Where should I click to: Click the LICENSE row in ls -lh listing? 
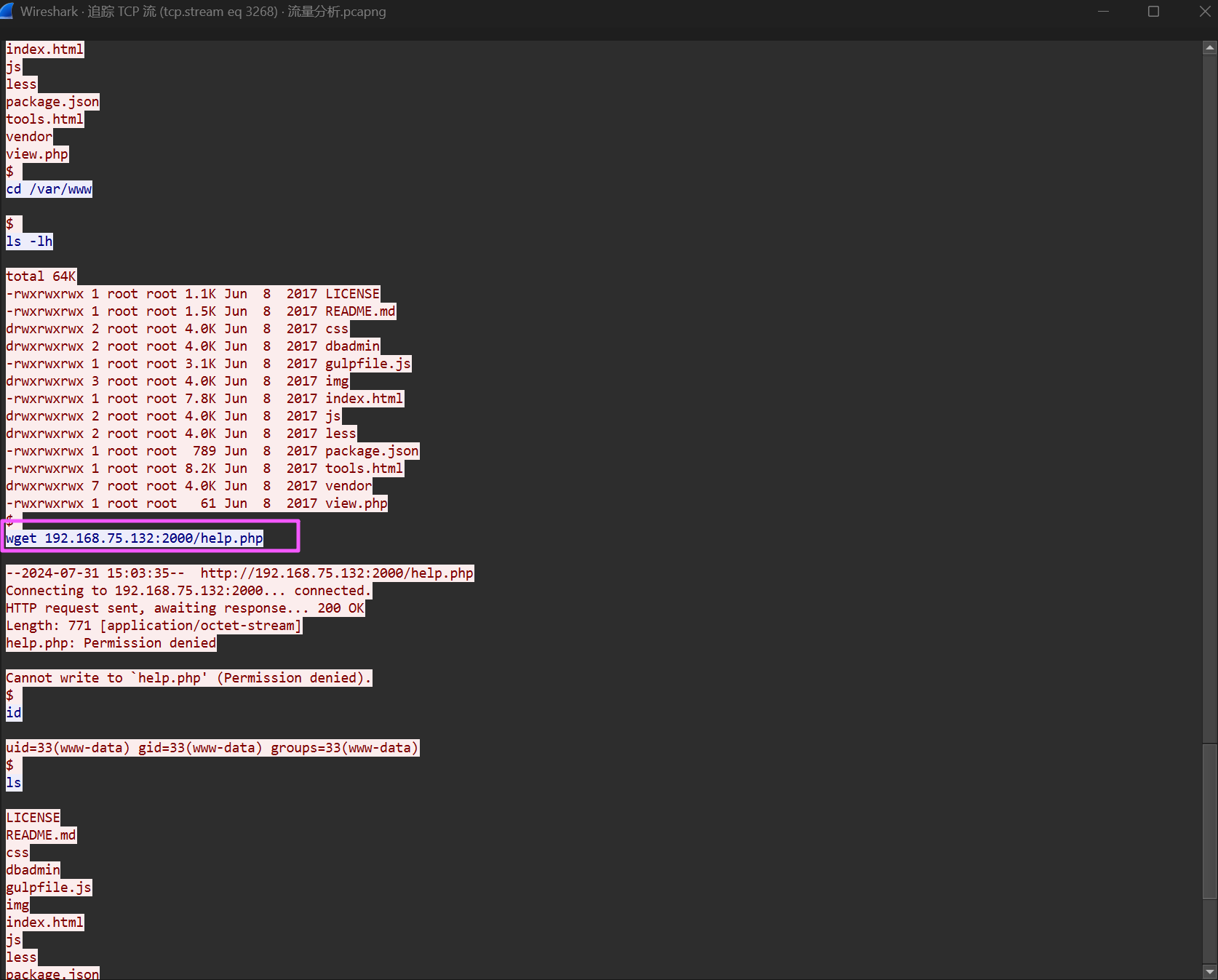[x=194, y=294]
